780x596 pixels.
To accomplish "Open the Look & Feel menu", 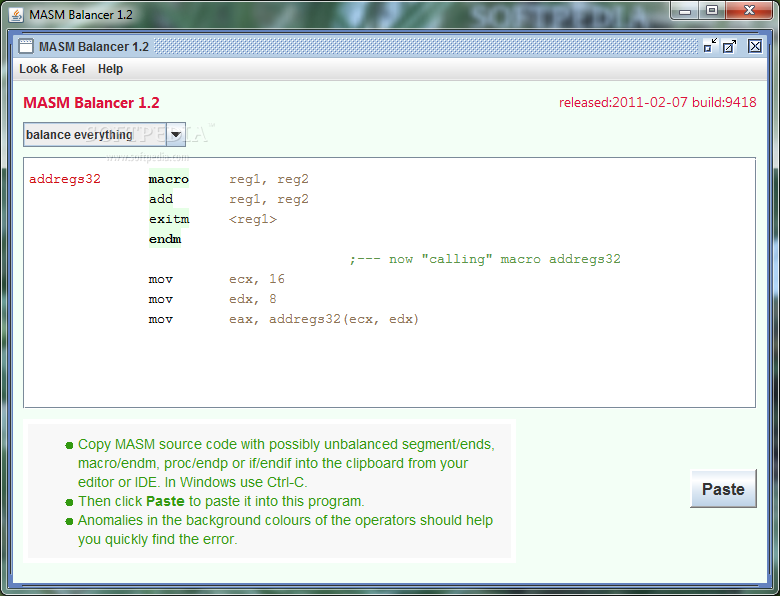I will pos(52,69).
